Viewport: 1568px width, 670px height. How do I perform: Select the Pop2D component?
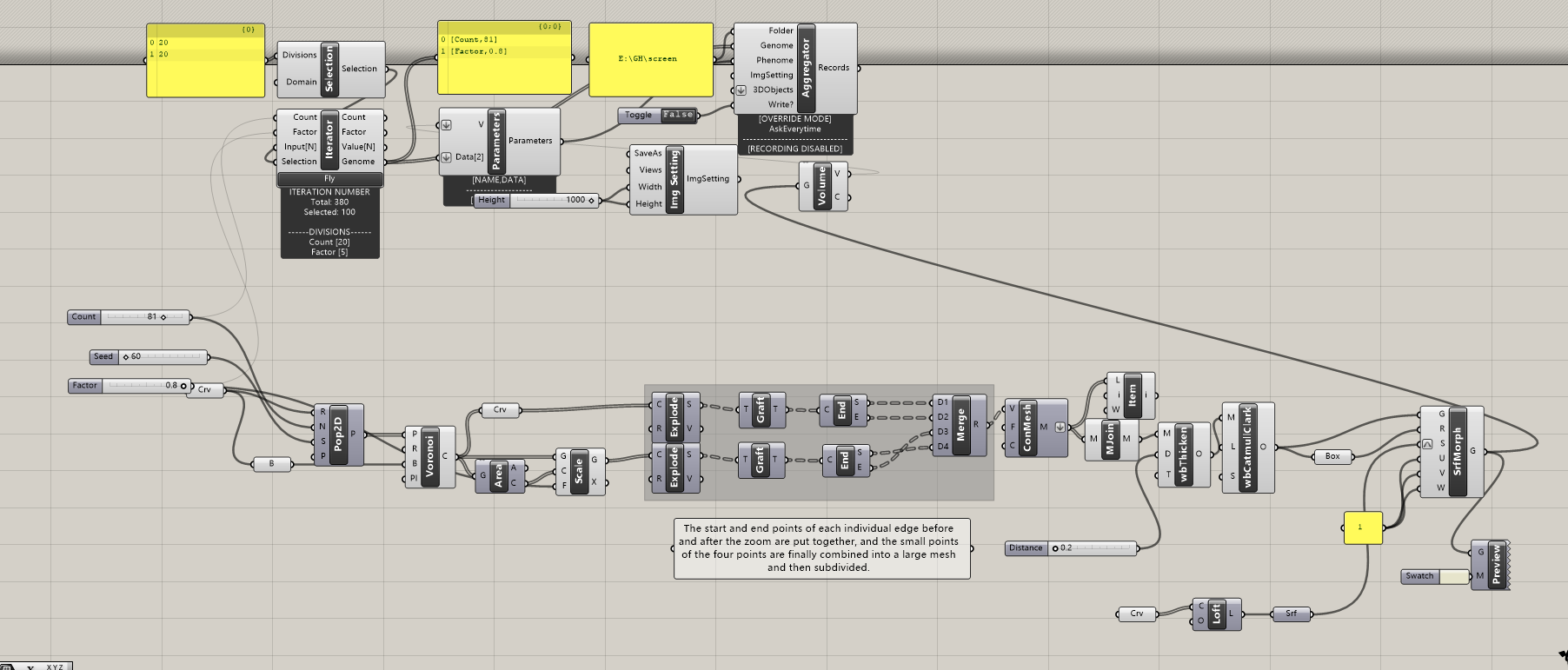click(x=338, y=435)
